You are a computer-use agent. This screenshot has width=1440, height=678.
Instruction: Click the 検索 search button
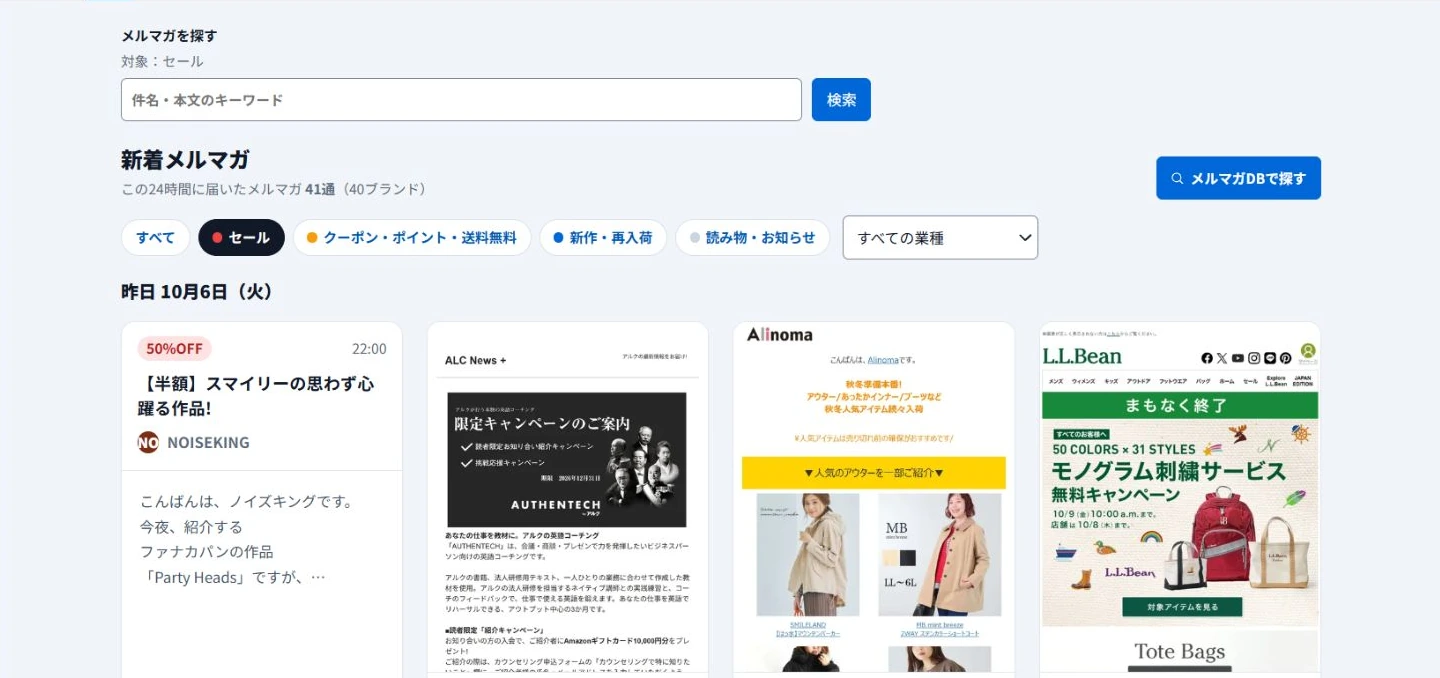[841, 100]
